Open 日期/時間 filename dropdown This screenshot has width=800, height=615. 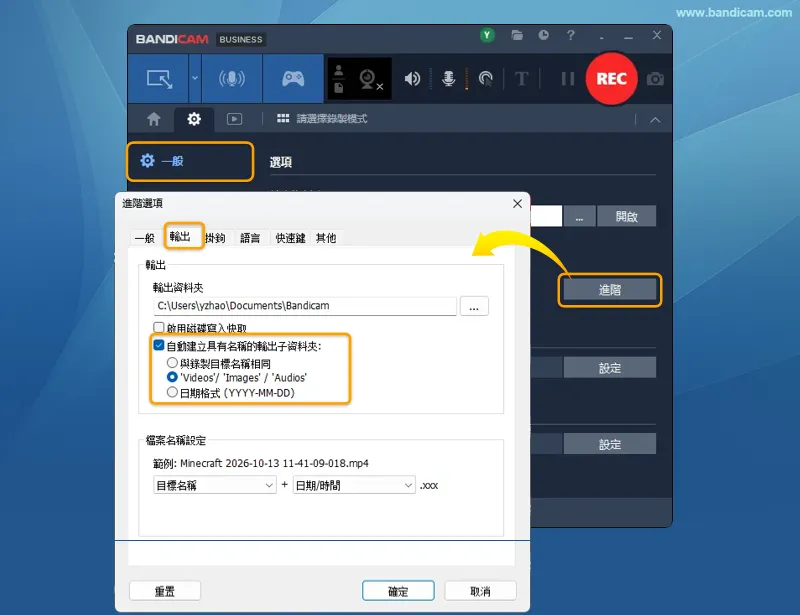click(354, 485)
